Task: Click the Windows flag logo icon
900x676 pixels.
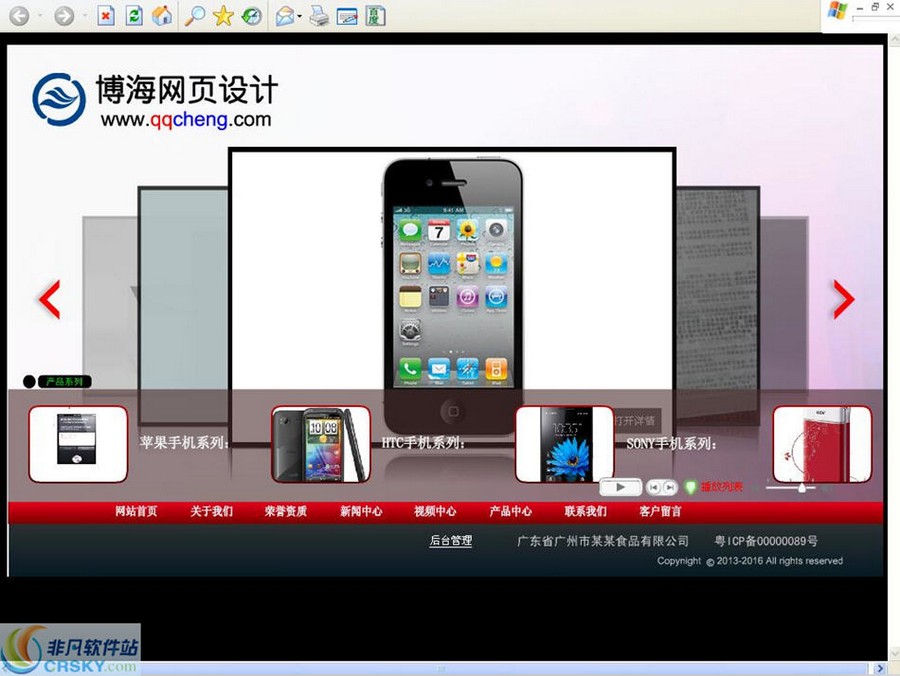Action: click(837, 11)
